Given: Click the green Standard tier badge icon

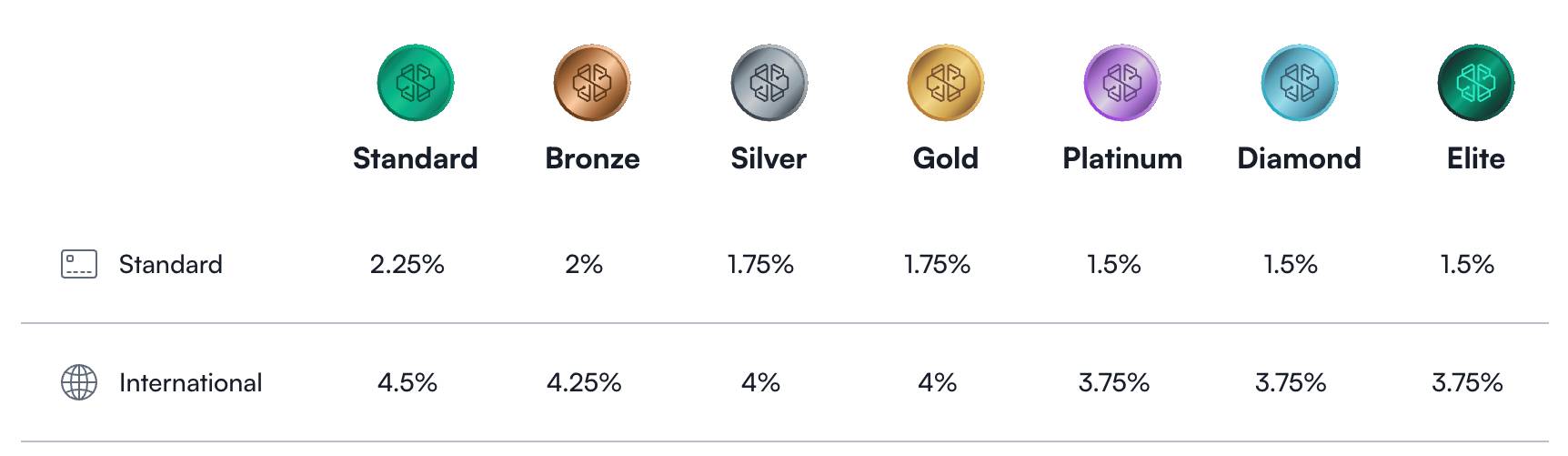Looking at the screenshot, I should pyautogui.click(x=416, y=83).
